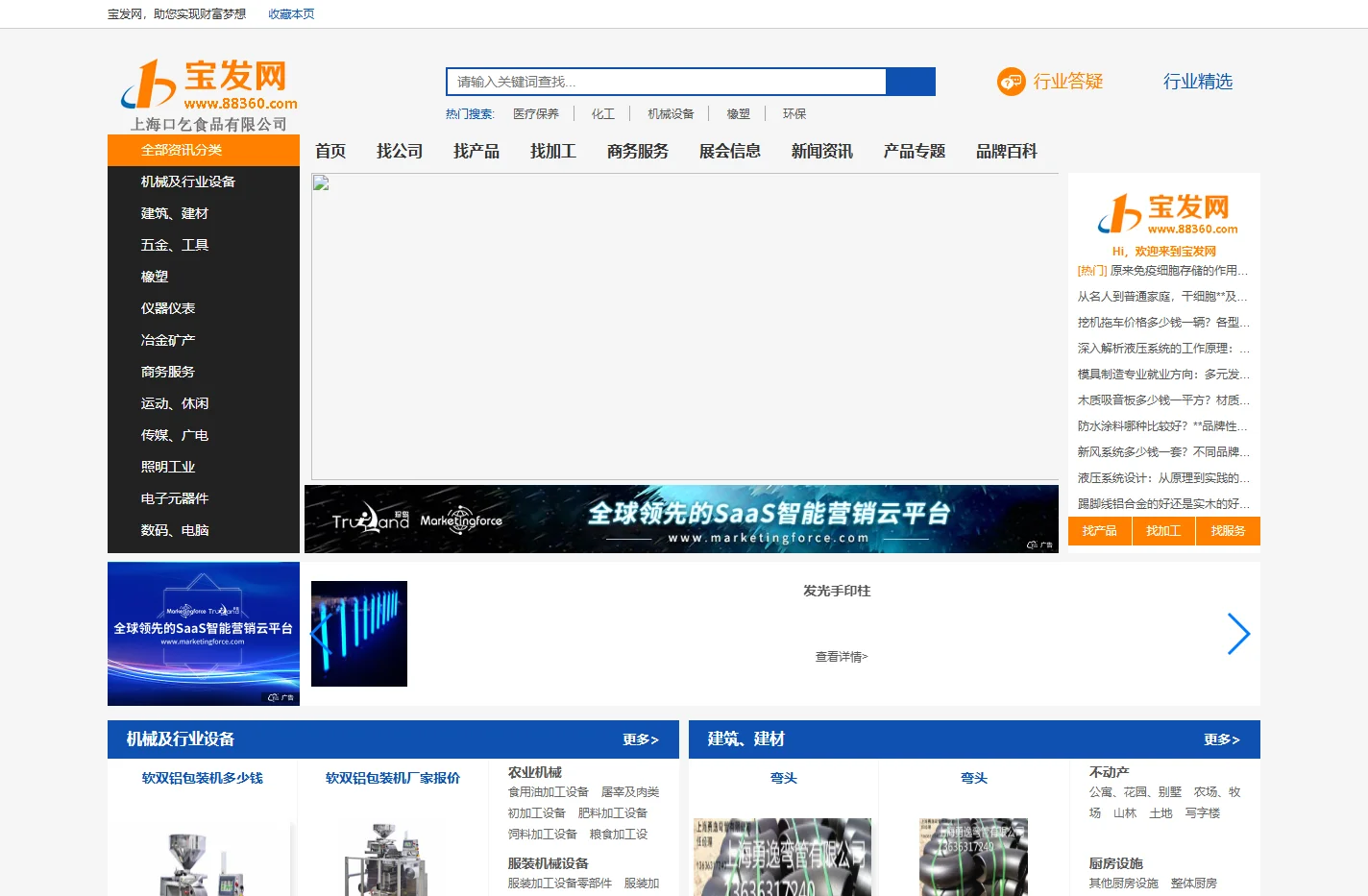Select 传媒、广电 sidebar category
The image size is (1368, 896).
point(175,435)
